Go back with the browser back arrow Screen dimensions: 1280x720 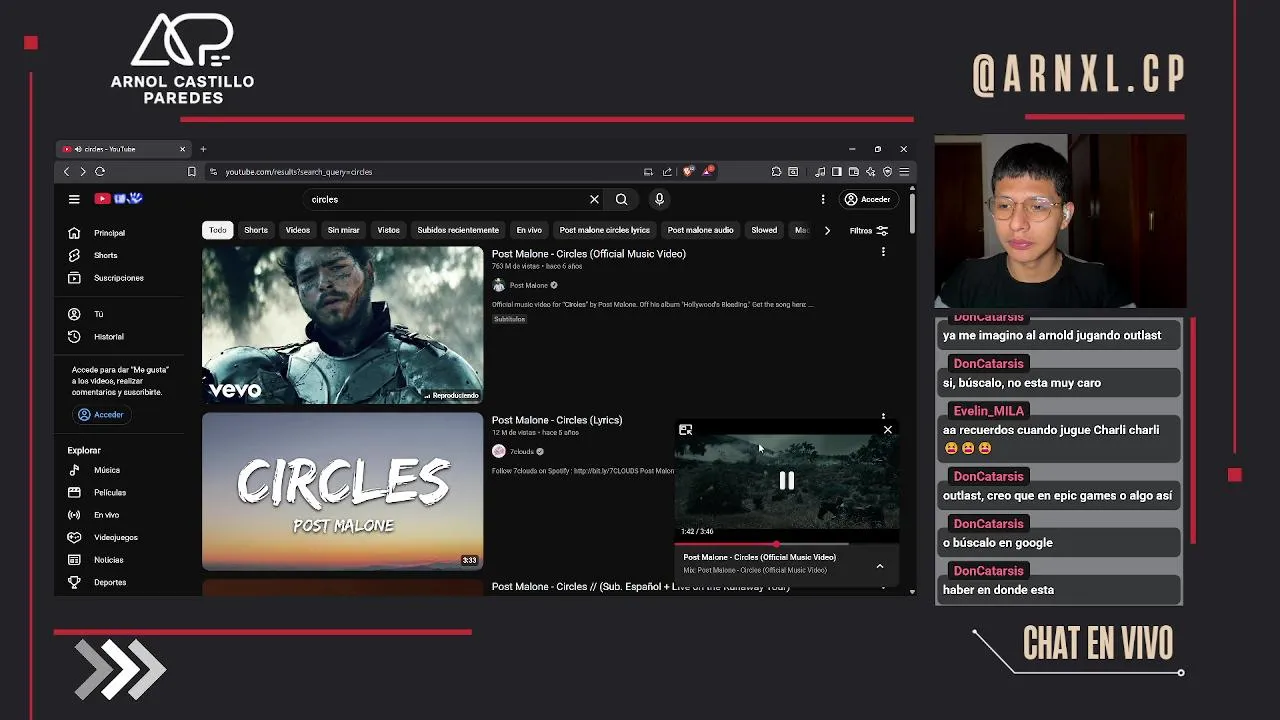[67, 172]
